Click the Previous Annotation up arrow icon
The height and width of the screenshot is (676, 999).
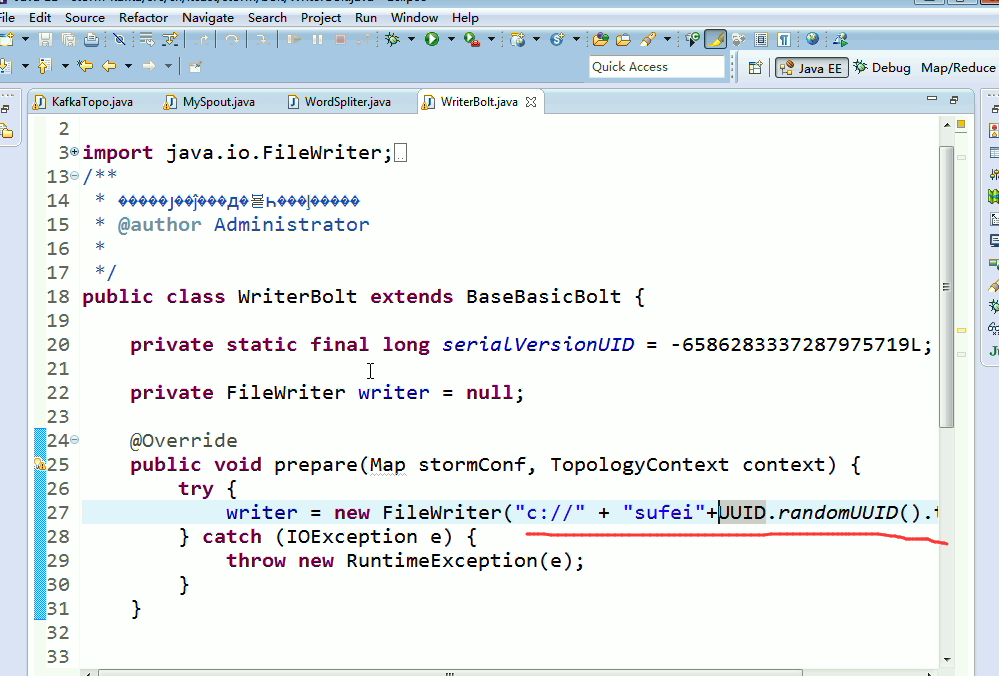pyautogui.click(x=44, y=66)
